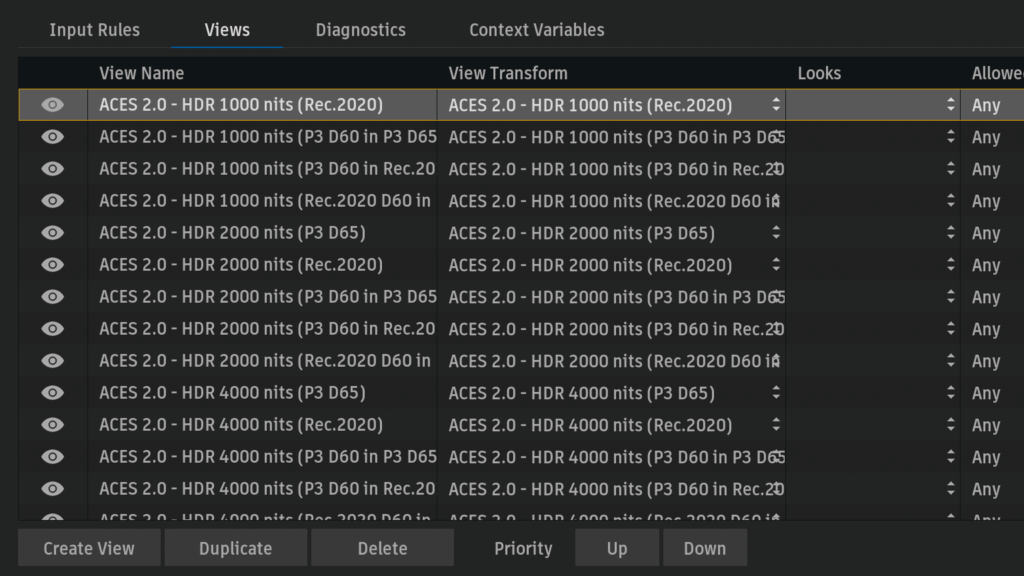1024x576 pixels.
Task: Go to the Context Variables tab
Action: [537, 30]
